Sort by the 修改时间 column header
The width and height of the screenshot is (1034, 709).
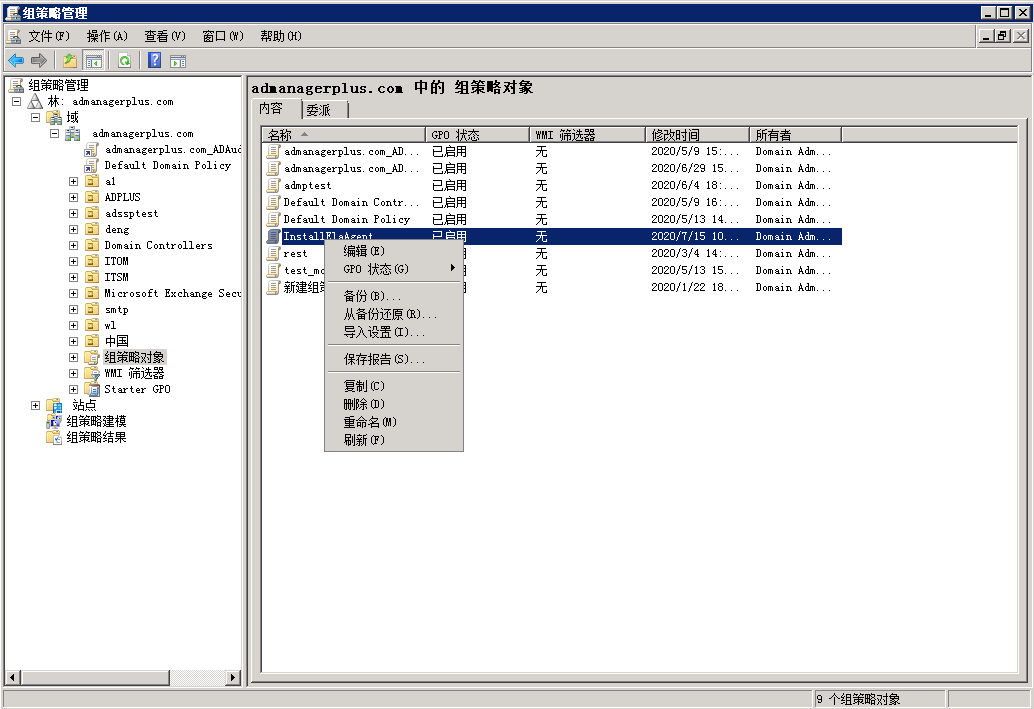click(696, 135)
